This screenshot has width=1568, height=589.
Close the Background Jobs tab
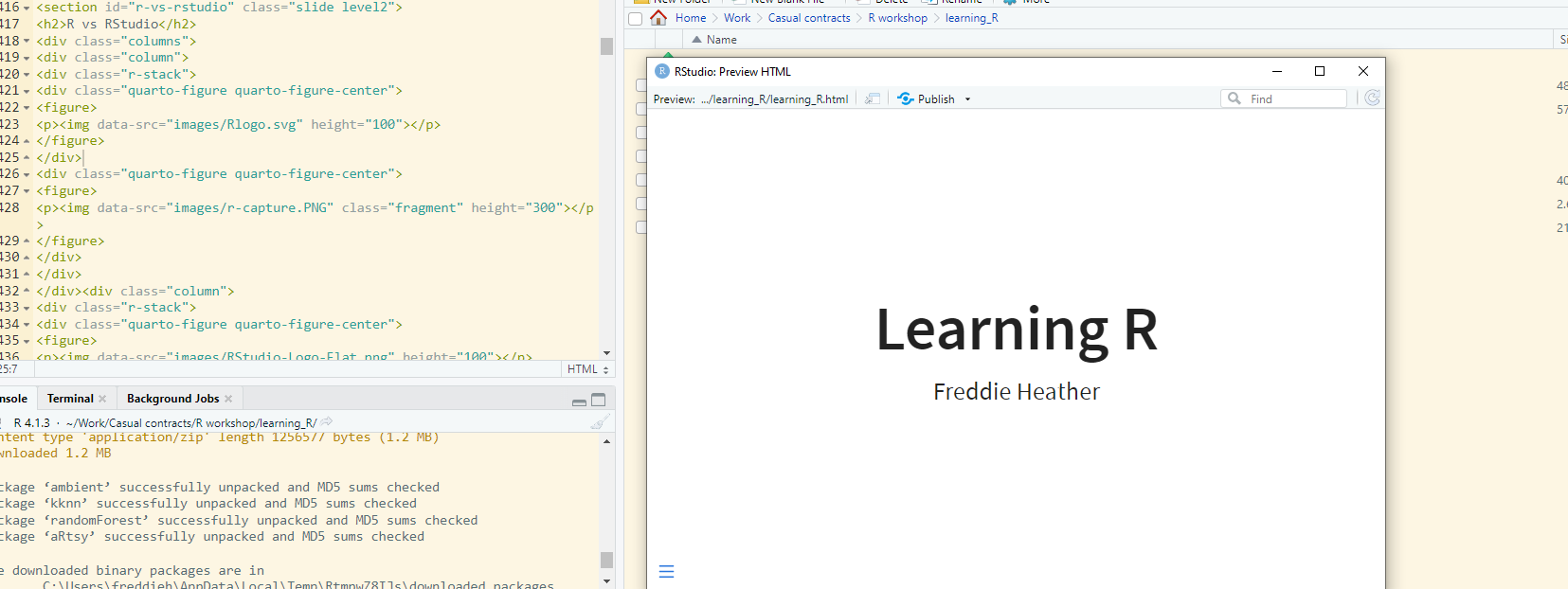[x=228, y=399]
